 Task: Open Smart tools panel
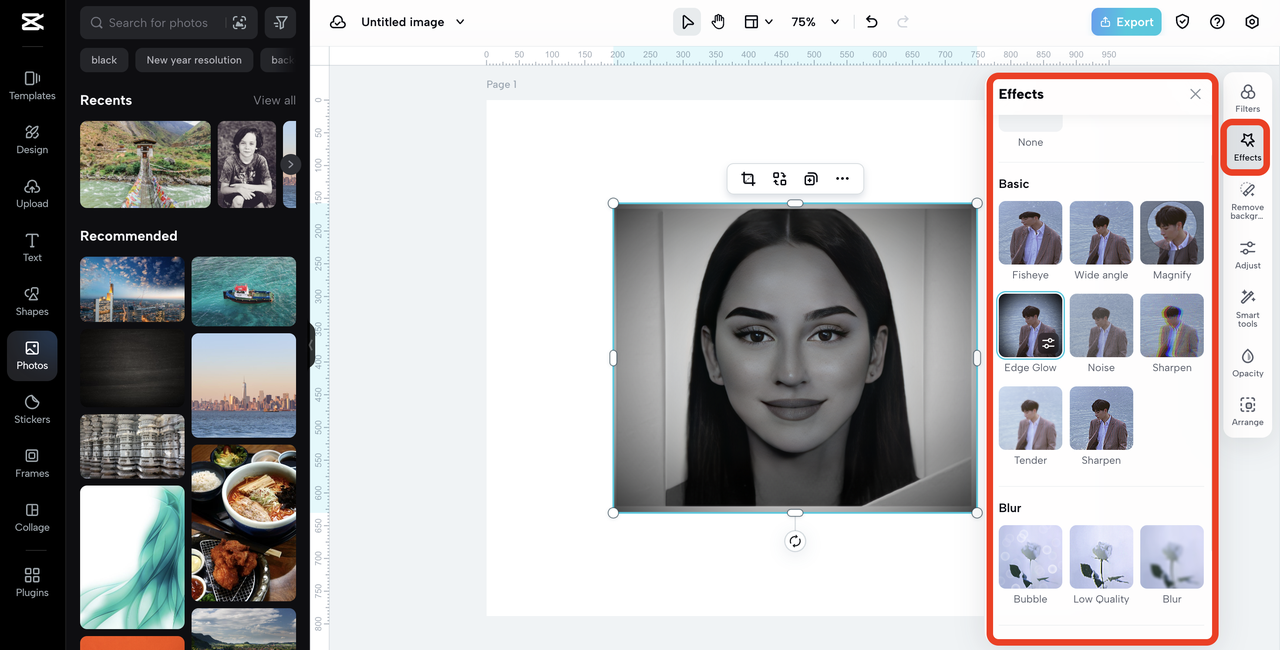click(x=1247, y=307)
